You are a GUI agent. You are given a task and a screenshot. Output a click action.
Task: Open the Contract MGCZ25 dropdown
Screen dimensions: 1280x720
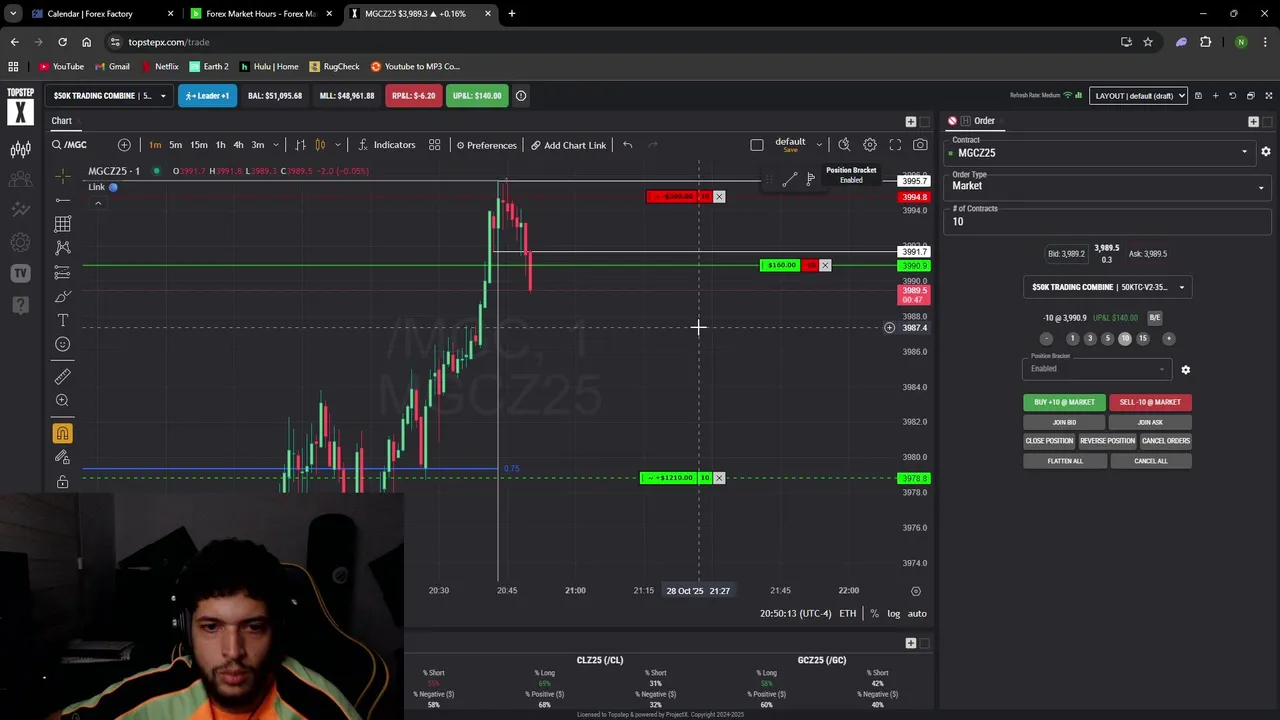click(x=1099, y=152)
